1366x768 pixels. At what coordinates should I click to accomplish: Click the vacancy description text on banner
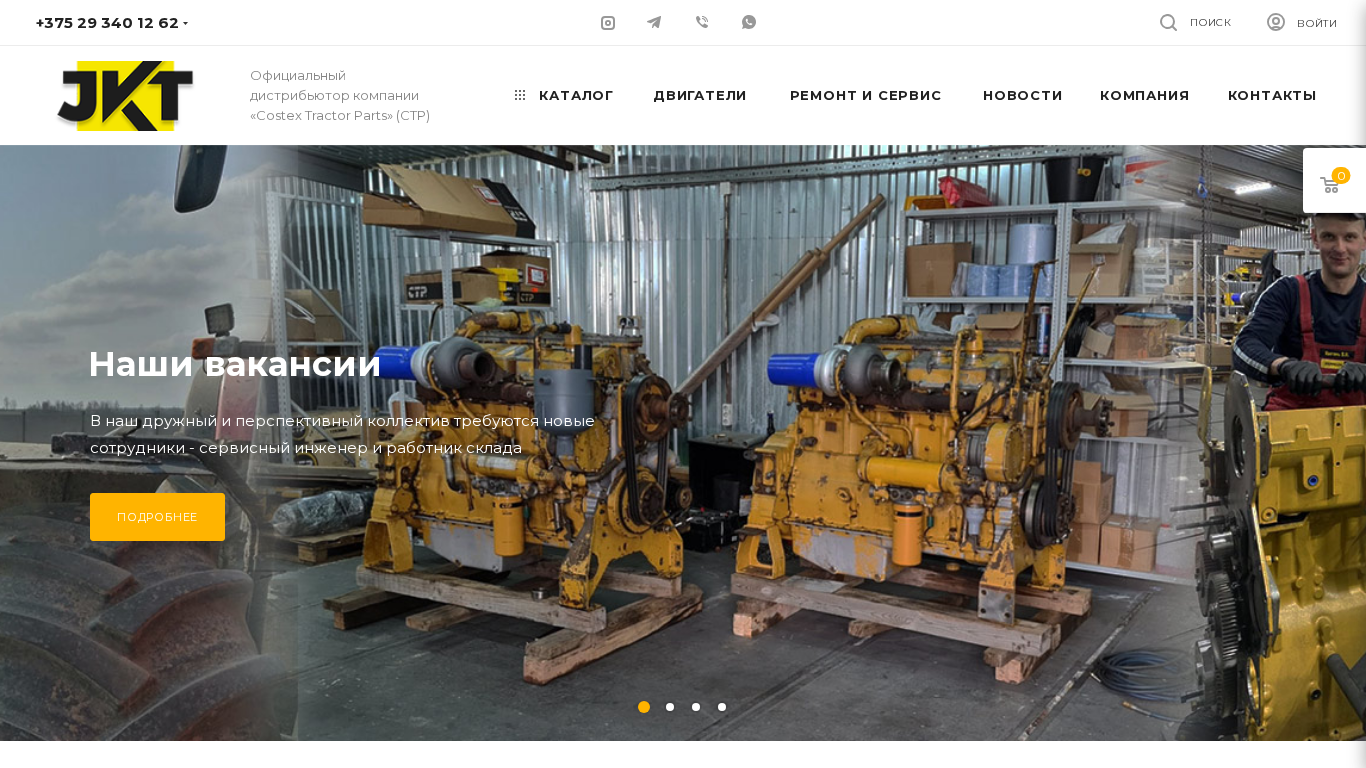[x=342, y=434]
